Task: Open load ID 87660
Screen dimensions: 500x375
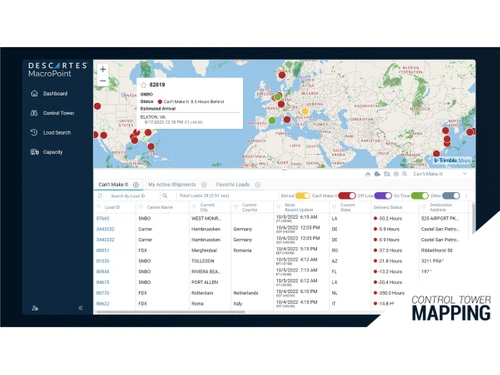Action: pyautogui.click(x=103, y=218)
